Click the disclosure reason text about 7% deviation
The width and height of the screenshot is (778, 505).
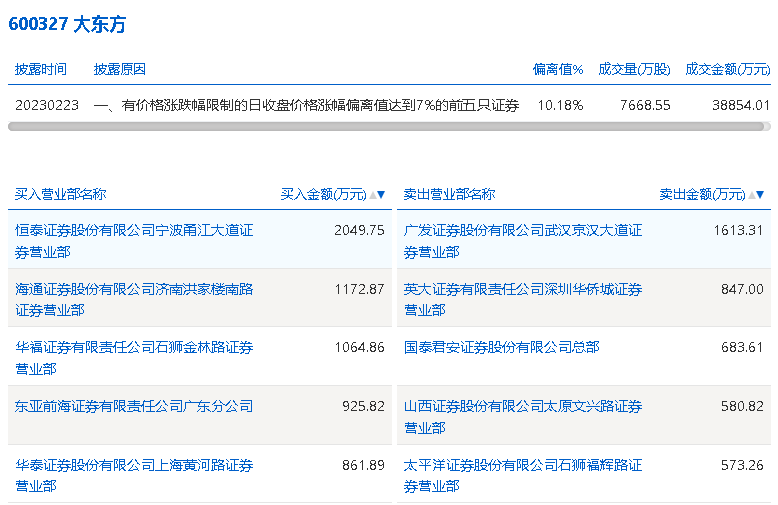click(306, 105)
